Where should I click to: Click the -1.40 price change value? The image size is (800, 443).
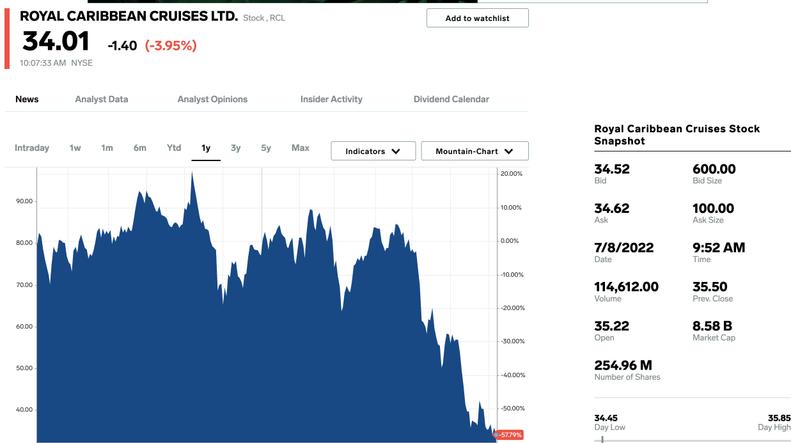(x=122, y=45)
